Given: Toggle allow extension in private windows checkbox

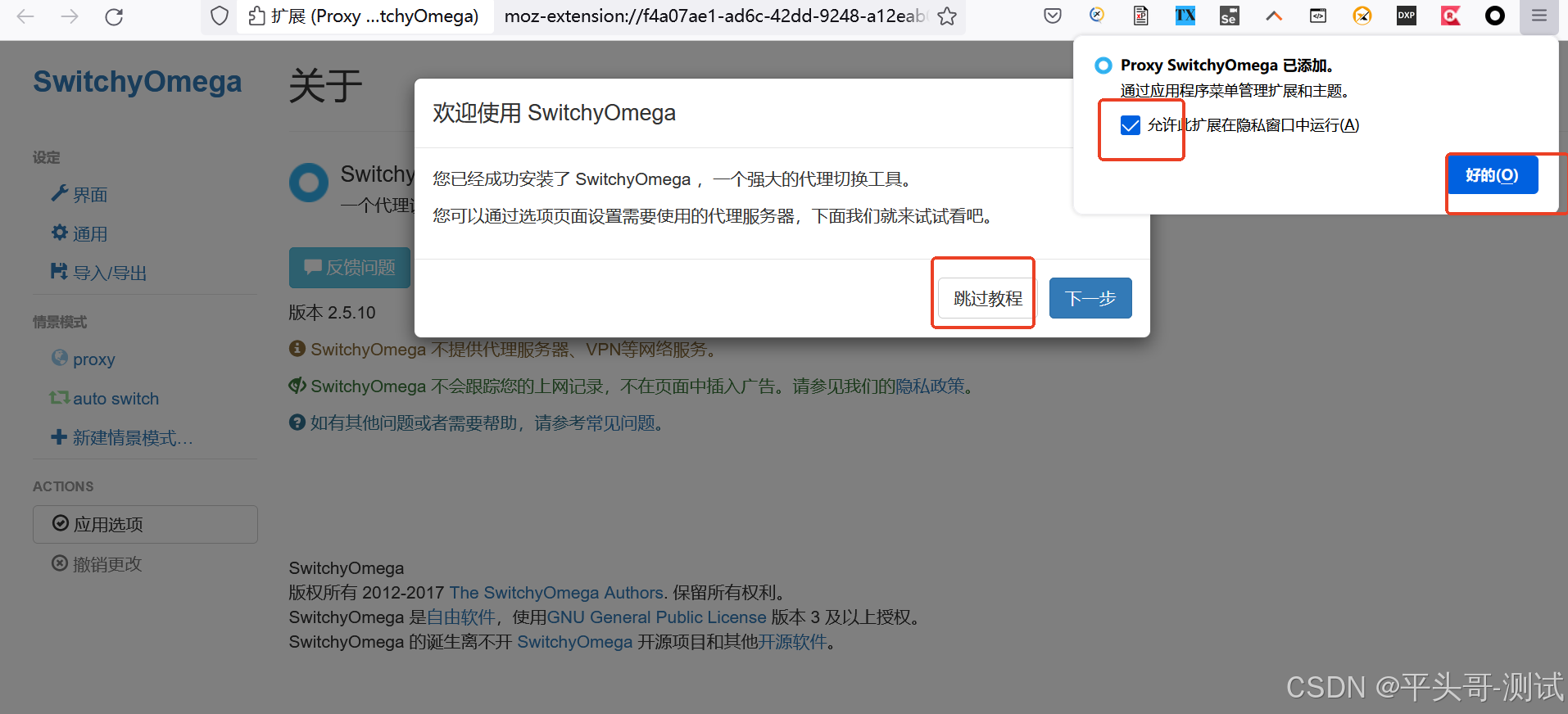Looking at the screenshot, I should tap(1131, 125).
